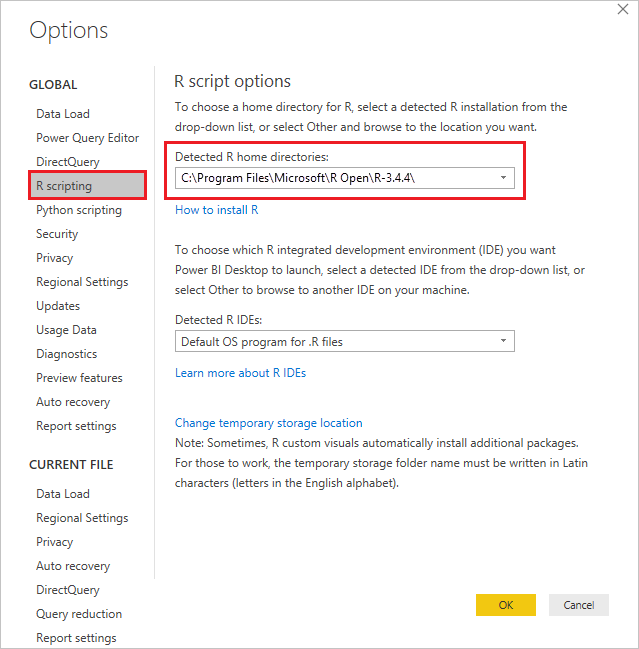Select Usage Data in sidebar
The height and width of the screenshot is (649, 639).
coord(66,330)
